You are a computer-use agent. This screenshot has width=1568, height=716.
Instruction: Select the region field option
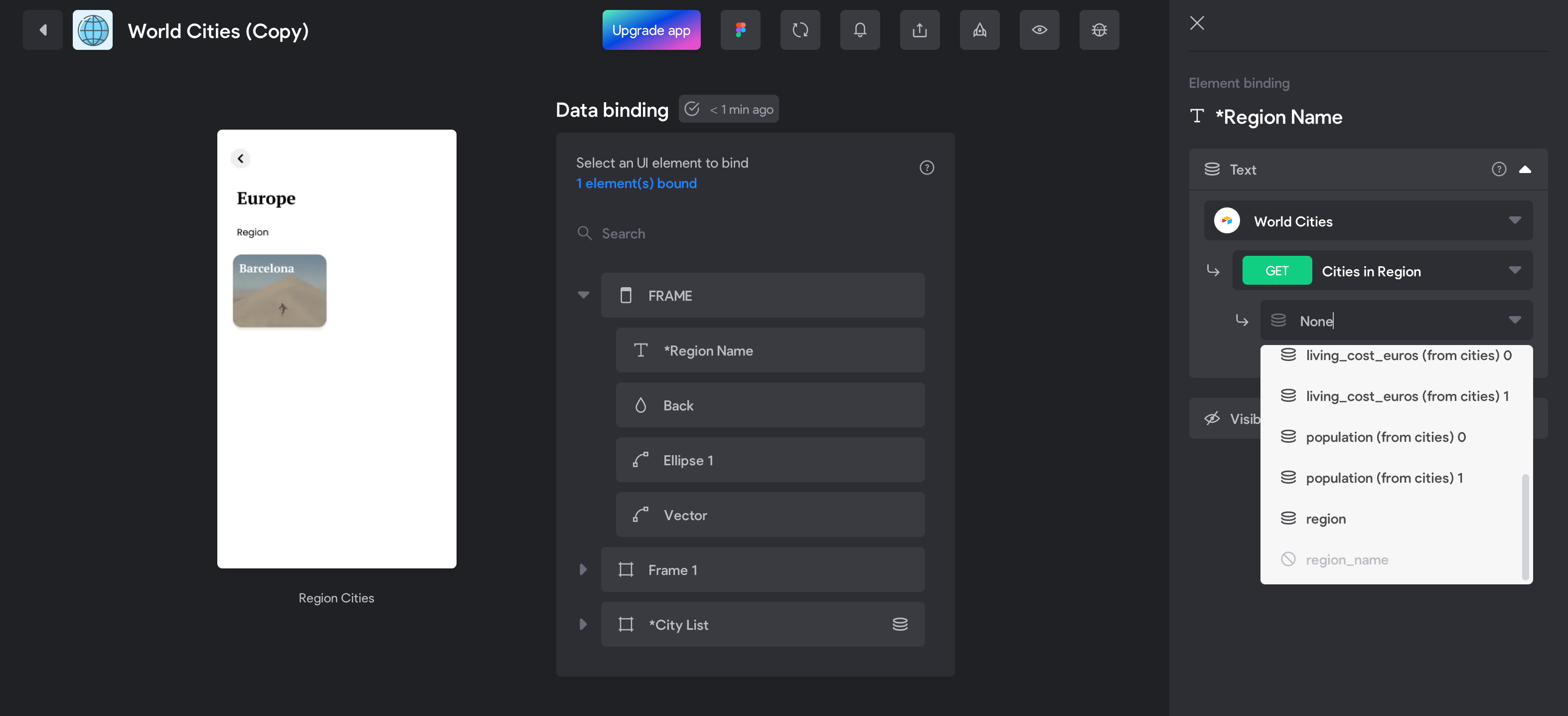click(x=1397, y=518)
